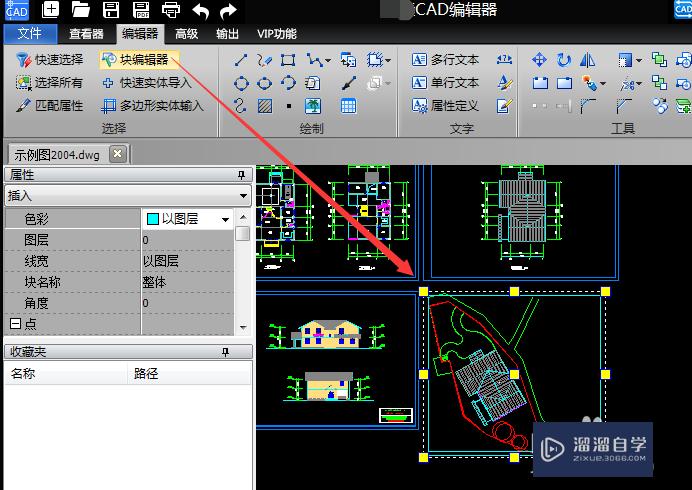Click the 选择所有 button
Viewport: 692px width, 490px height.
click(x=49, y=83)
